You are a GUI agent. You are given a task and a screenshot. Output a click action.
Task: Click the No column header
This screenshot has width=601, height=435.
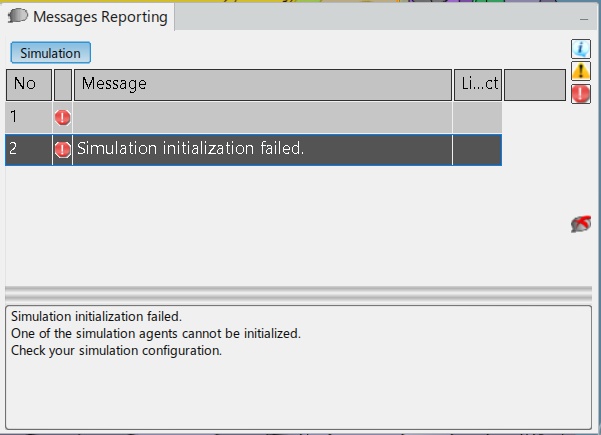pyautogui.click(x=29, y=85)
